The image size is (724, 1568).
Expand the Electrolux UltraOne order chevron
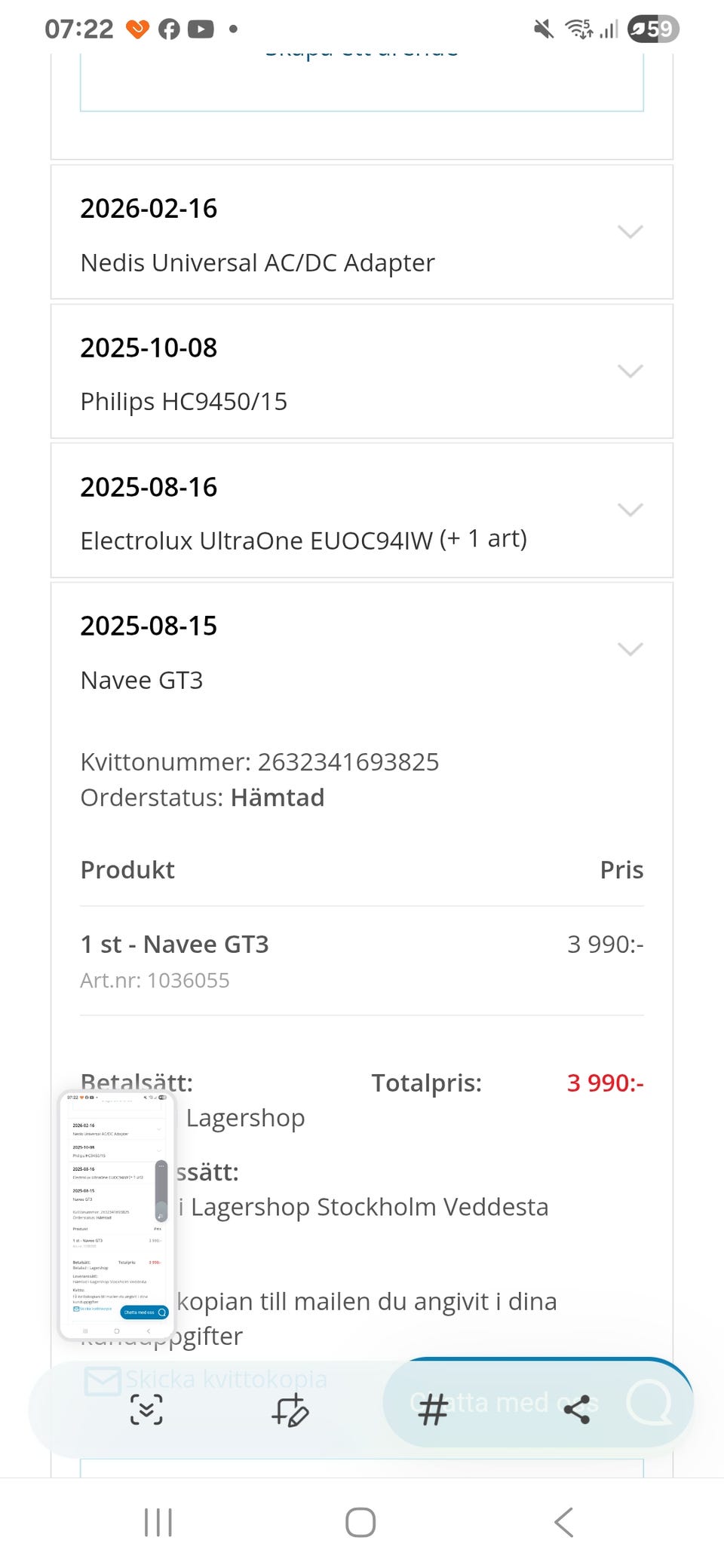630,510
